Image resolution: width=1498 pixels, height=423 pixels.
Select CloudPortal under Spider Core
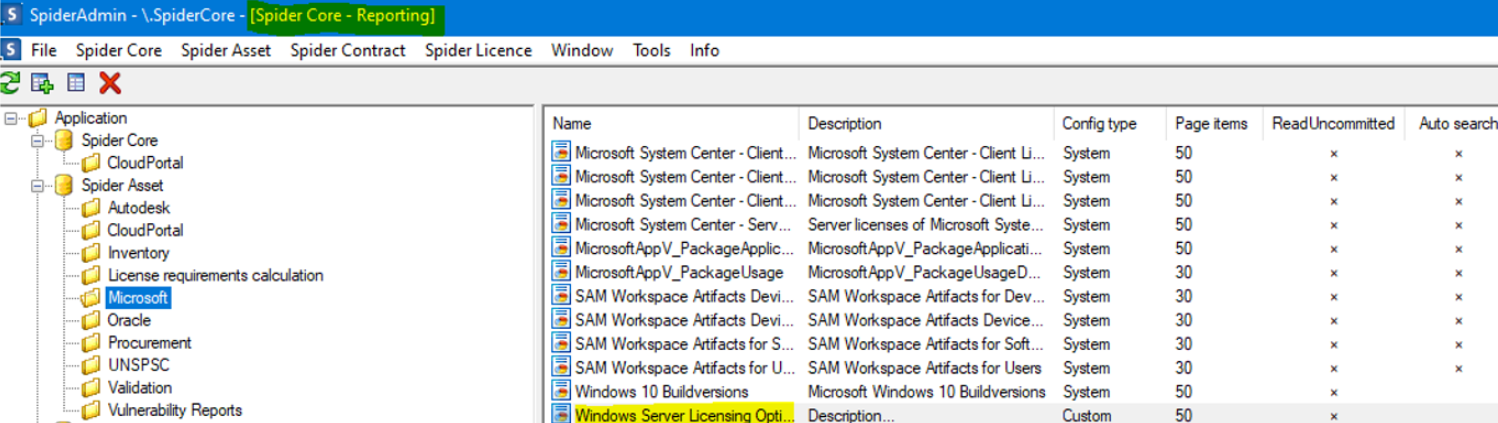point(146,163)
